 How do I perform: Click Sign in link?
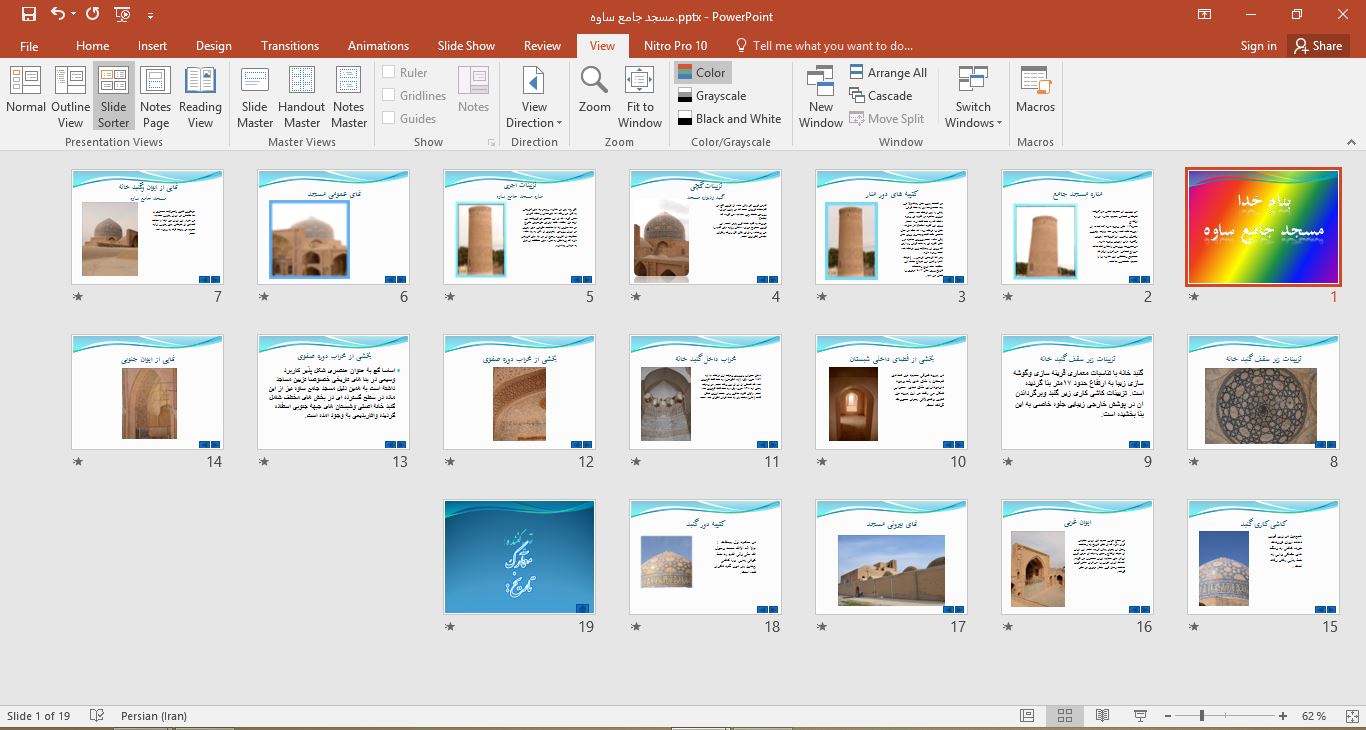tap(1258, 46)
